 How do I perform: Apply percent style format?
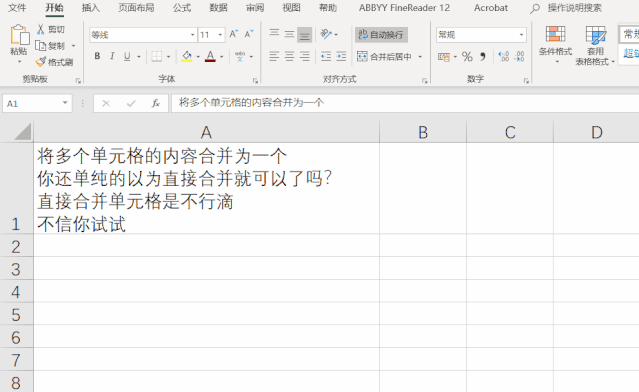[x=467, y=57]
